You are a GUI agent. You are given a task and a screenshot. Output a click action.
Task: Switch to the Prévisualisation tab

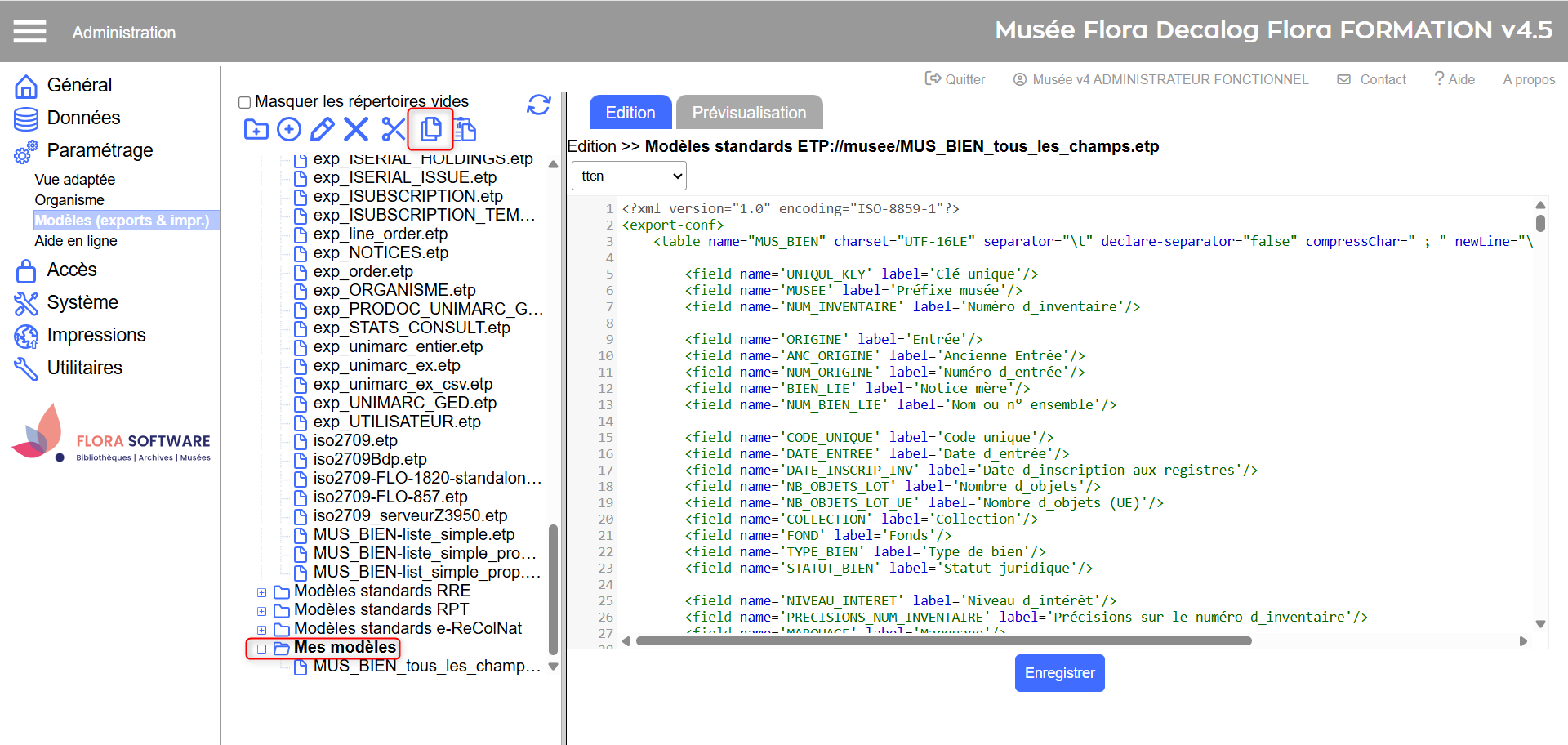749,113
